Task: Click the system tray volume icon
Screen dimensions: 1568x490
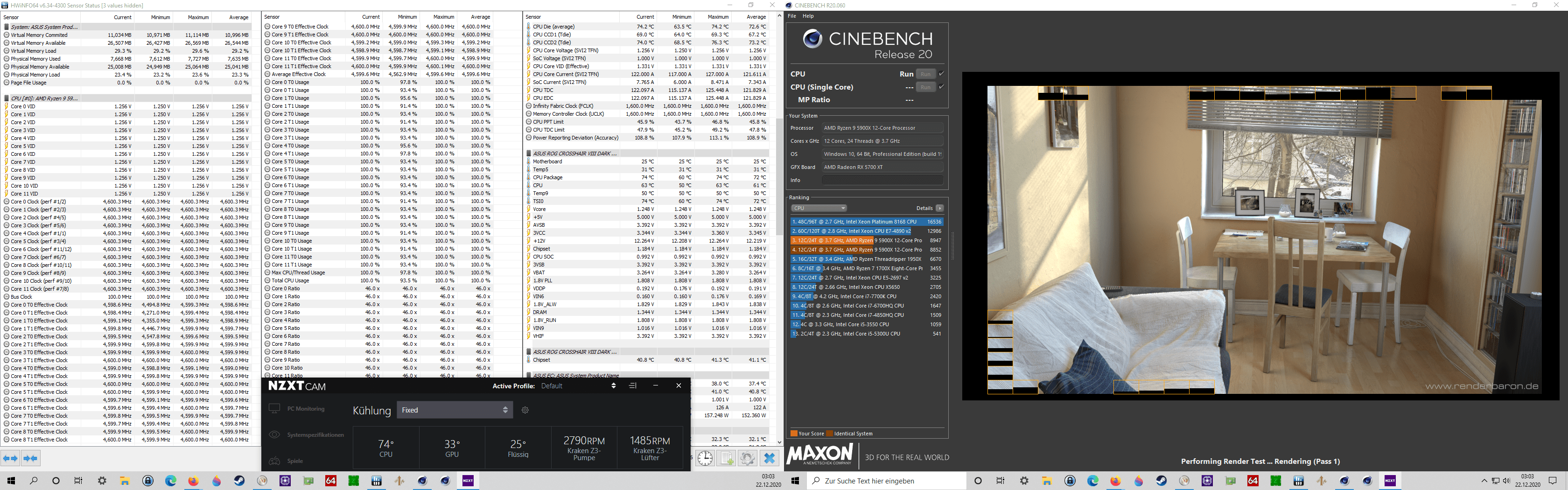Action: click(x=1506, y=481)
